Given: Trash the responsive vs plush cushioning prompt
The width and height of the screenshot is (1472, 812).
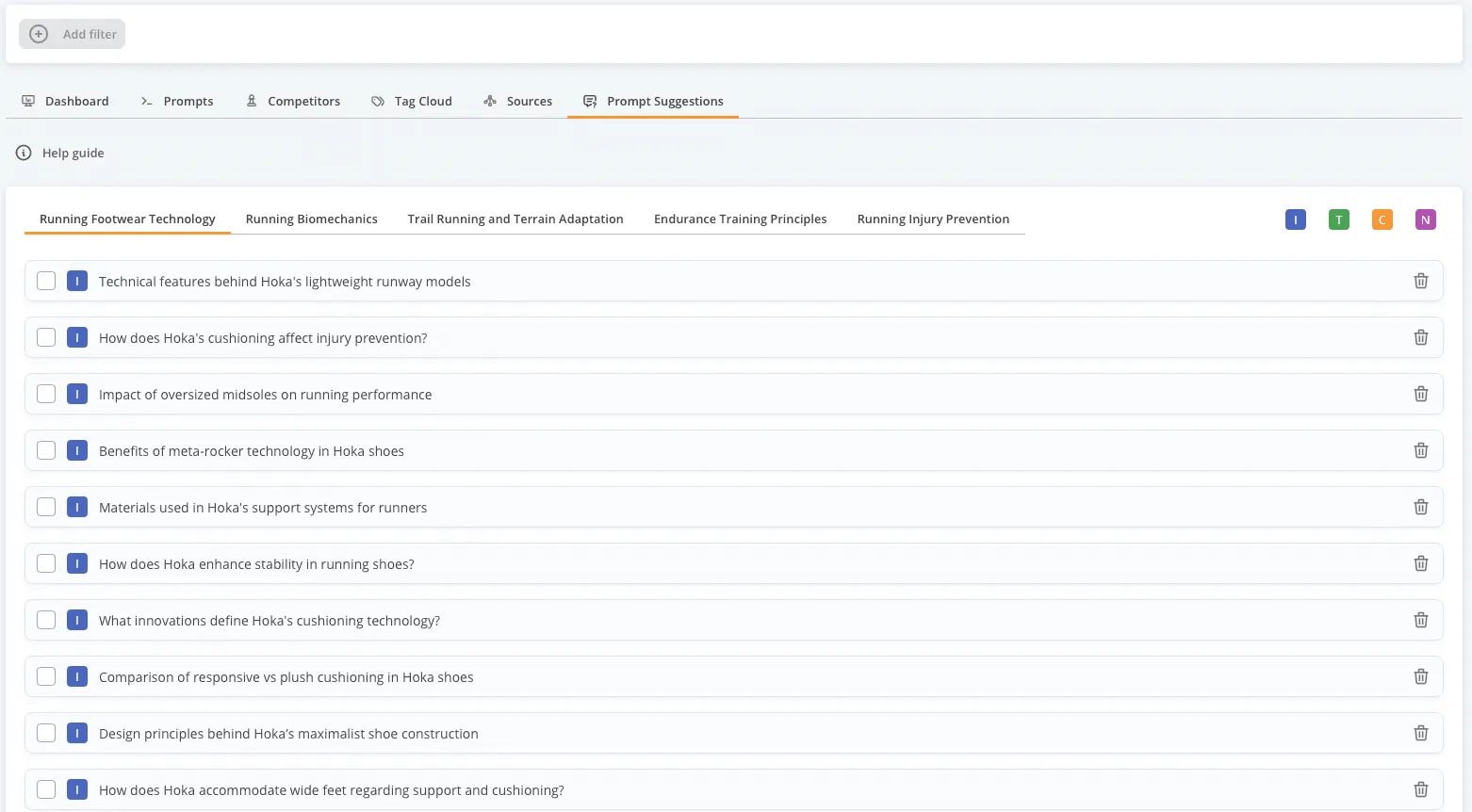Looking at the screenshot, I should tap(1420, 676).
